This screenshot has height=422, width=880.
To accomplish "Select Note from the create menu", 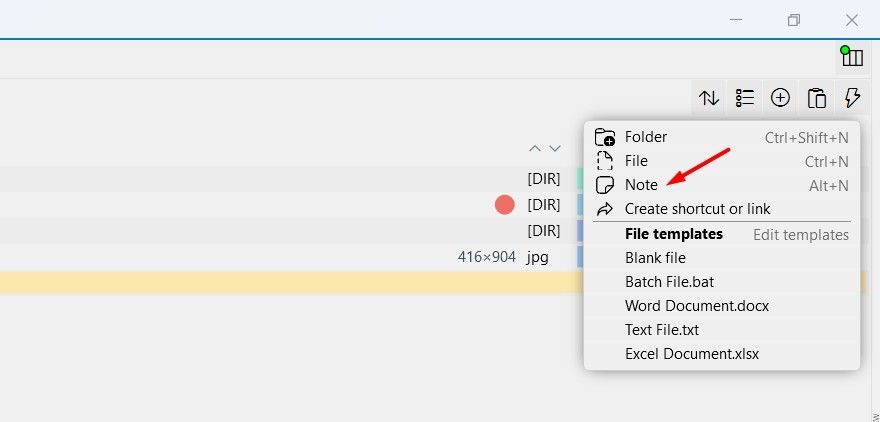I will tap(641, 185).
